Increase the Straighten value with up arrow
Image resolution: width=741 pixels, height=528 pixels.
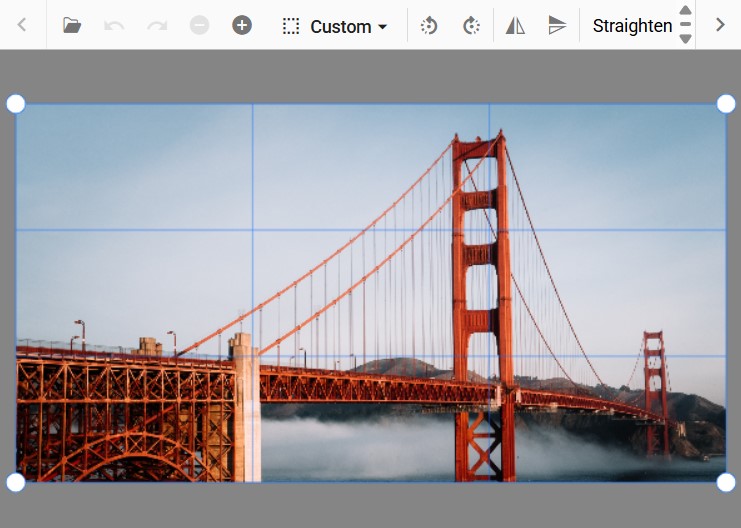685,9
